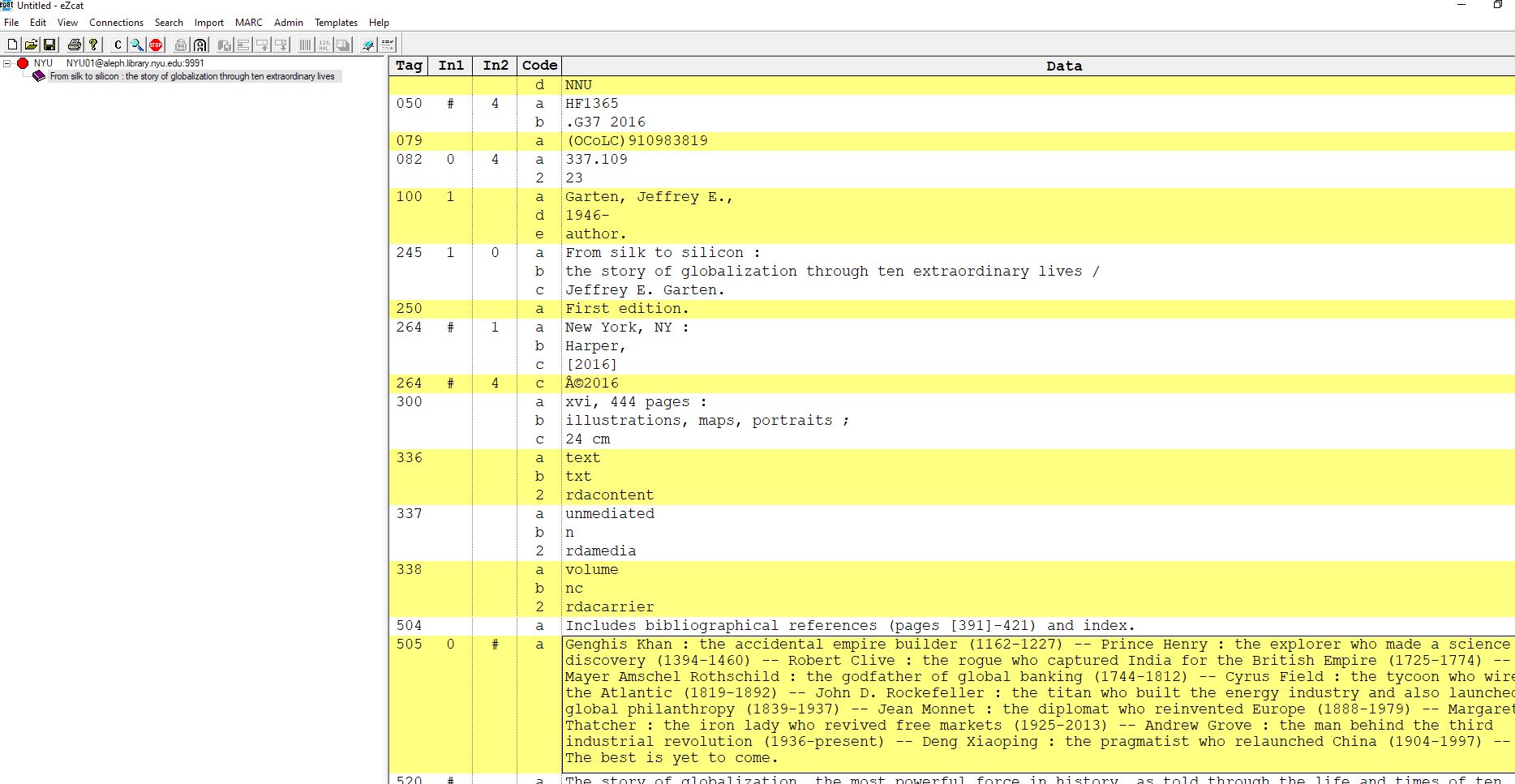This screenshot has height=784, width=1515.
Task: Select the 'From silk to silicon' record
Action: click(x=191, y=76)
